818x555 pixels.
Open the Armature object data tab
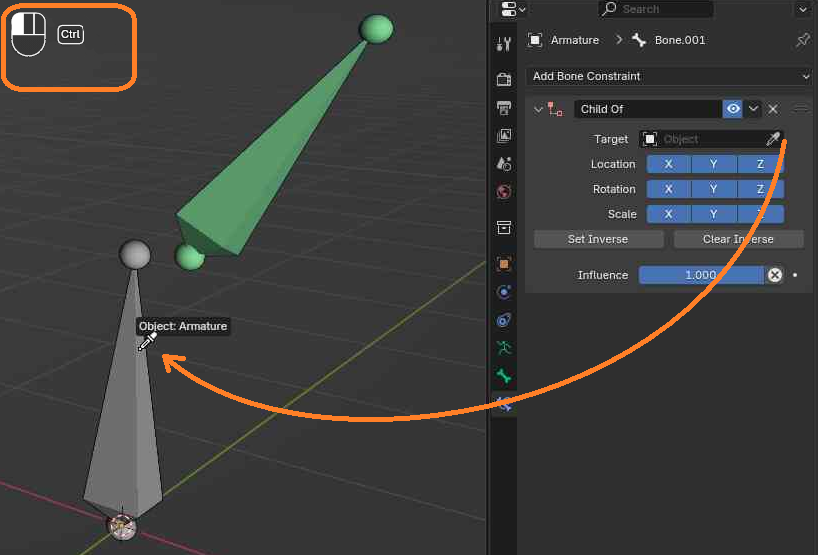point(503,347)
